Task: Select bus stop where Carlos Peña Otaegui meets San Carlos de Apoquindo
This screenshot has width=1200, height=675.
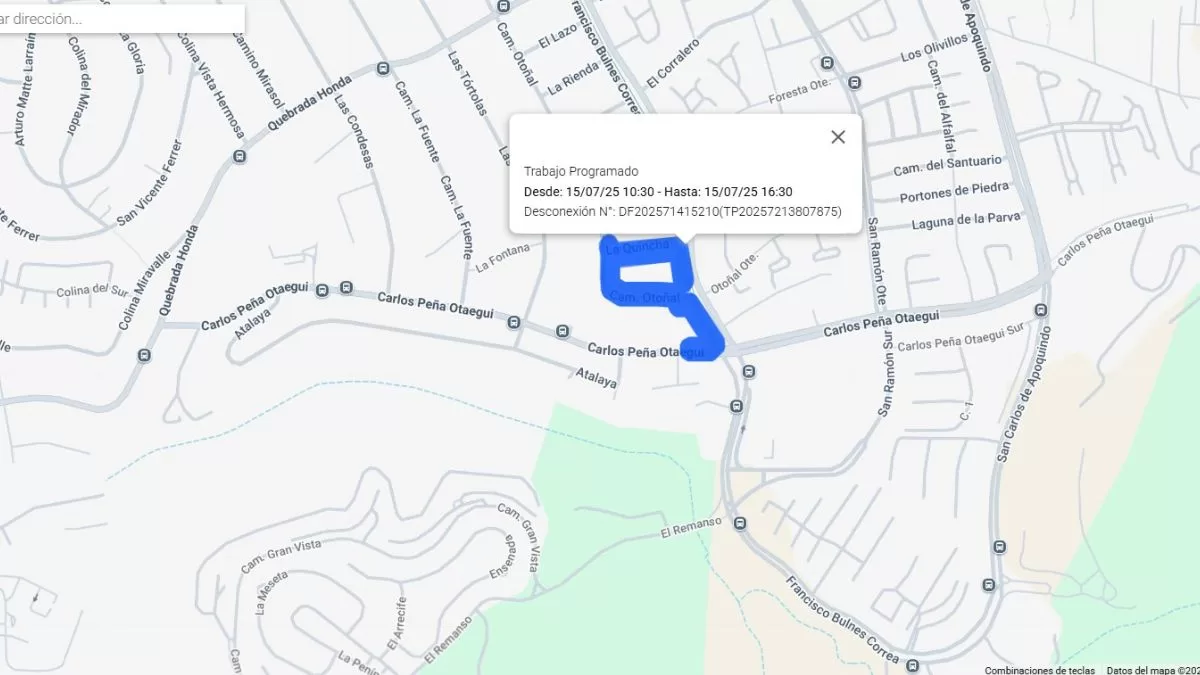Action: [1041, 311]
